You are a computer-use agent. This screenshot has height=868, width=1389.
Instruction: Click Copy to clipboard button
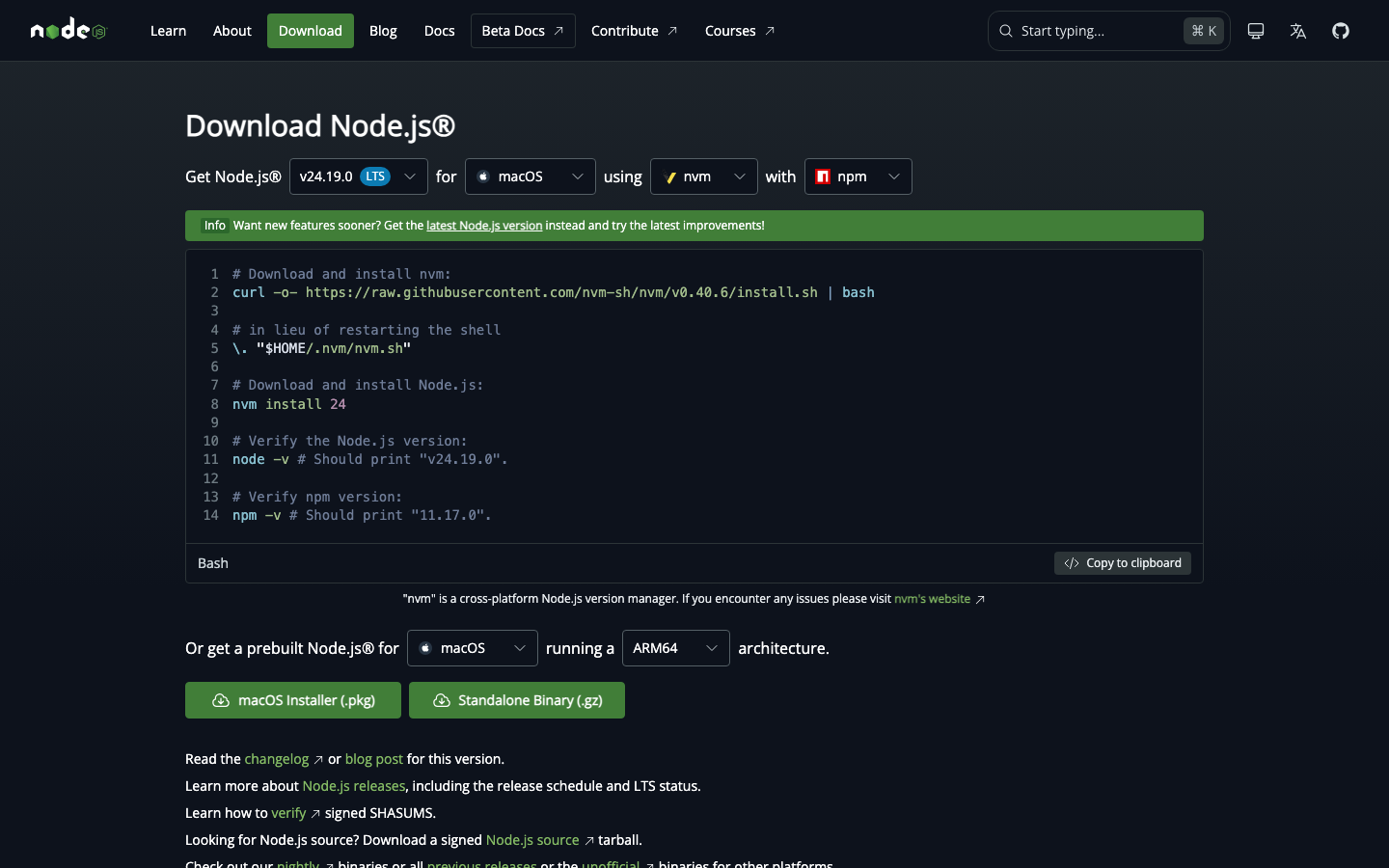point(1123,563)
